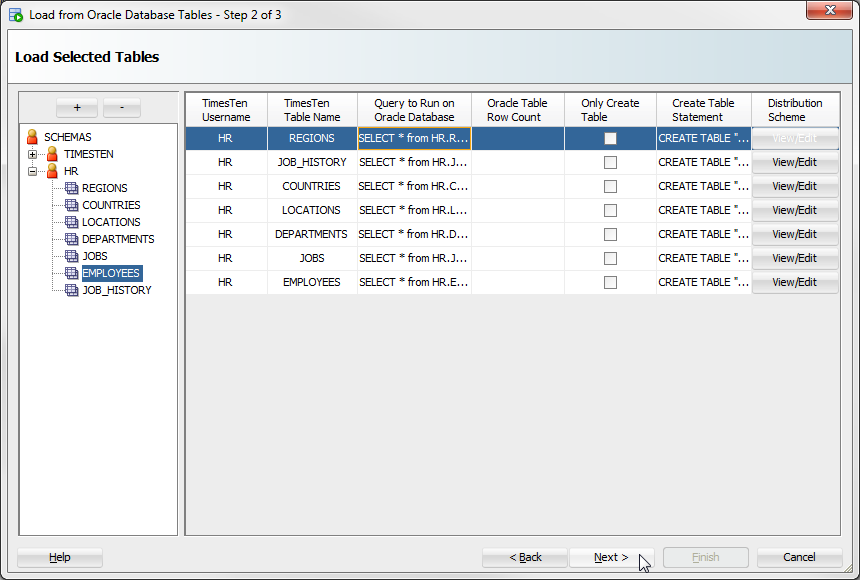The height and width of the screenshot is (580, 860).
Task: Select JOB_HISTORY in the schema tree
Action: pyautogui.click(x=117, y=290)
